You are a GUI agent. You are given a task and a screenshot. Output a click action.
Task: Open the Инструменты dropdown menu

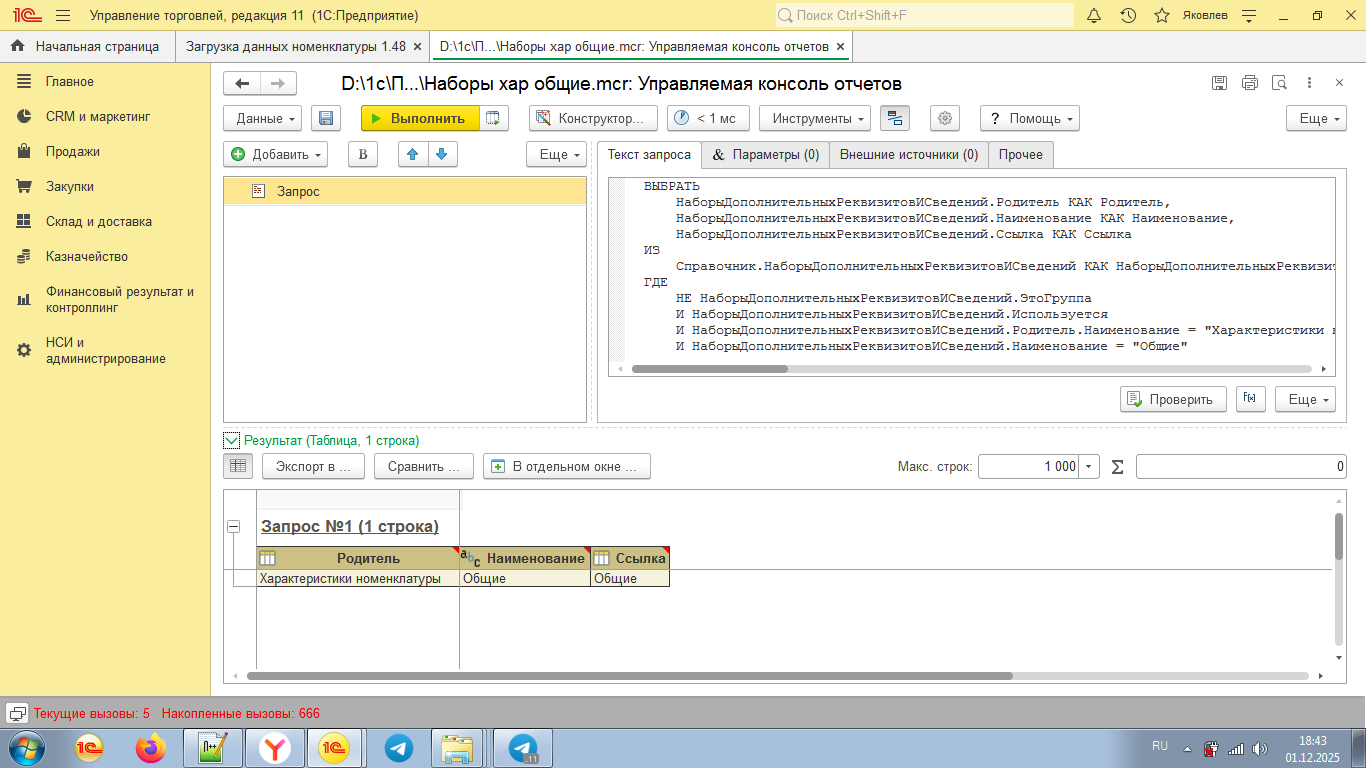coord(815,118)
